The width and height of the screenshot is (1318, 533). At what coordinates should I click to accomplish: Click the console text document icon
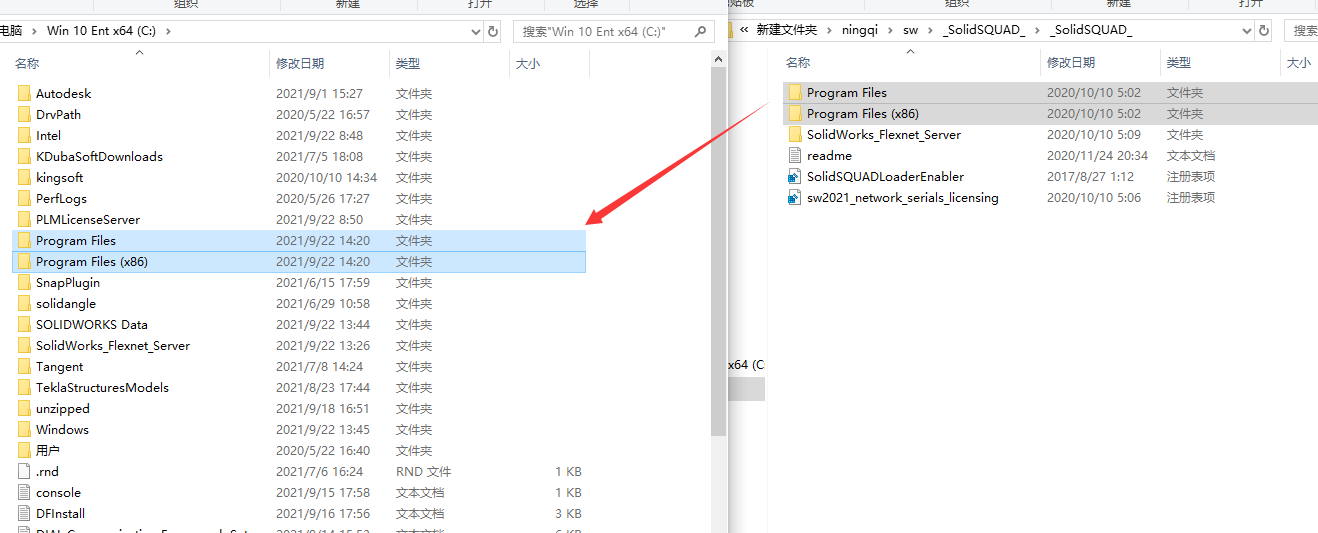[24, 493]
